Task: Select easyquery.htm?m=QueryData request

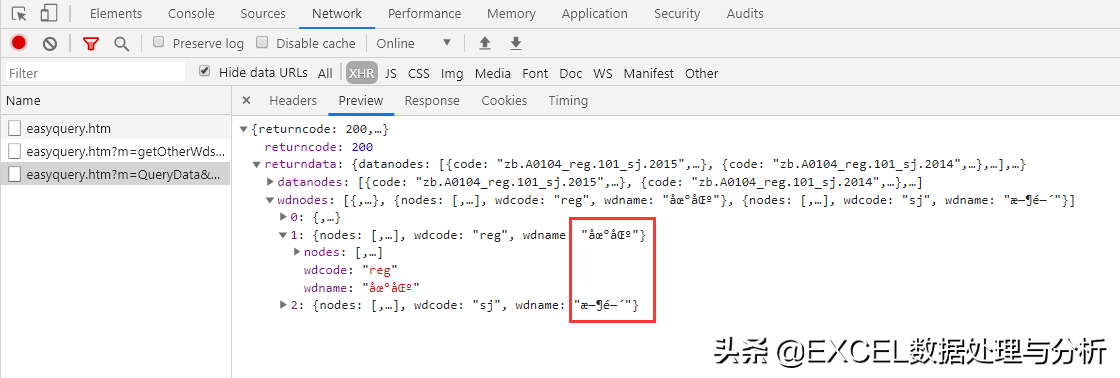Action: tap(116, 174)
